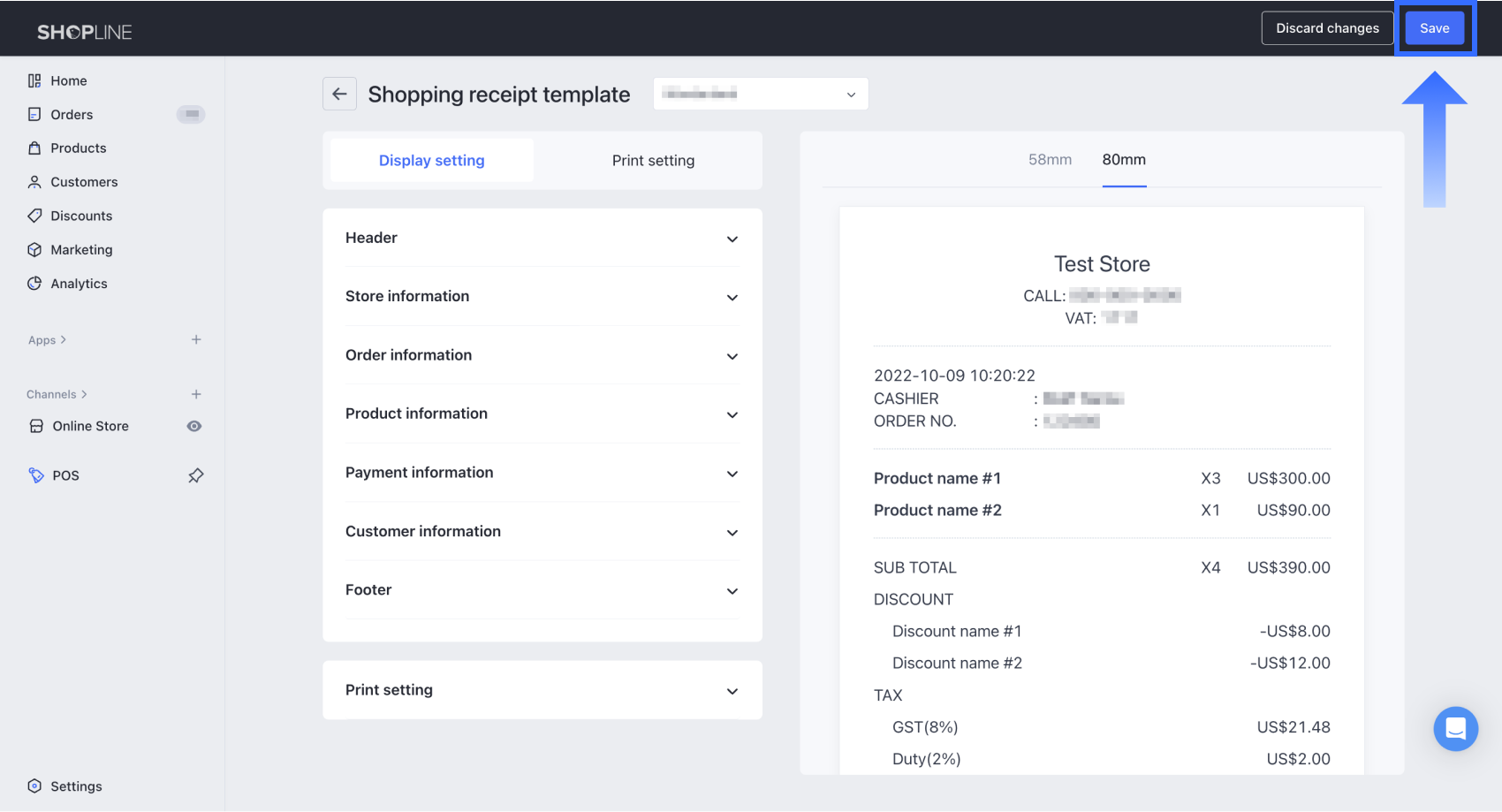
Task: Open Settings gear in sidebar
Action: [x=34, y=785]
